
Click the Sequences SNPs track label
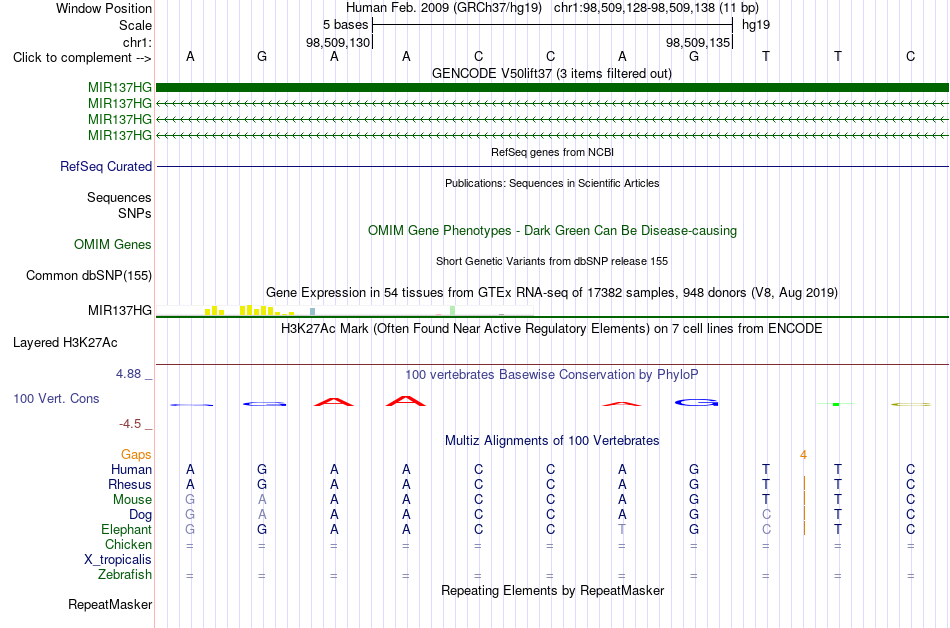click(119, 205)
